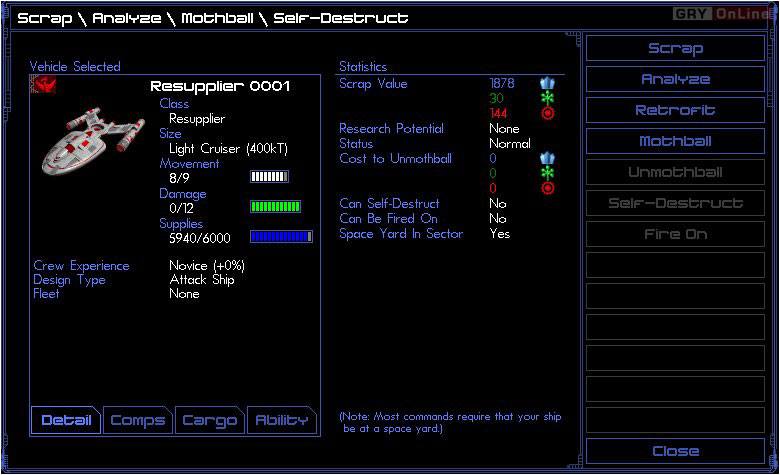Click the blue Supplies level bar
This screenshot has width=780, height=475.
(280, 237)
